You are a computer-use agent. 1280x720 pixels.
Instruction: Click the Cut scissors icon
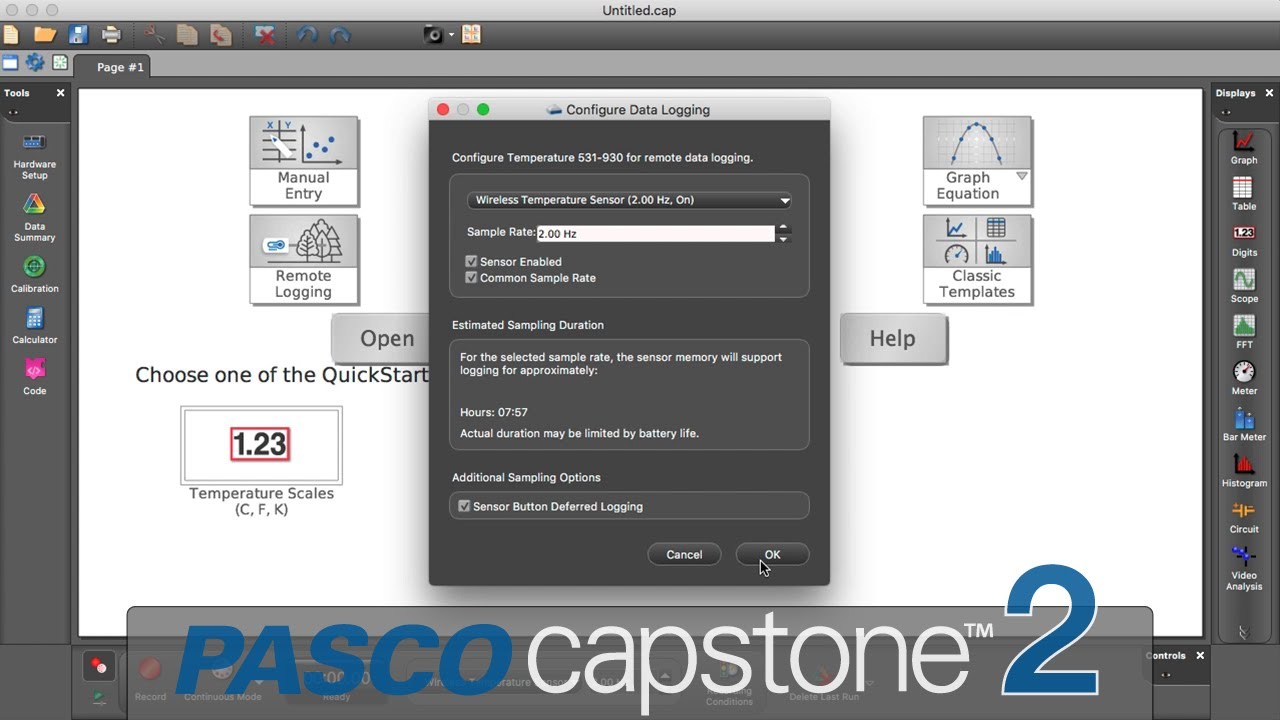154,34
